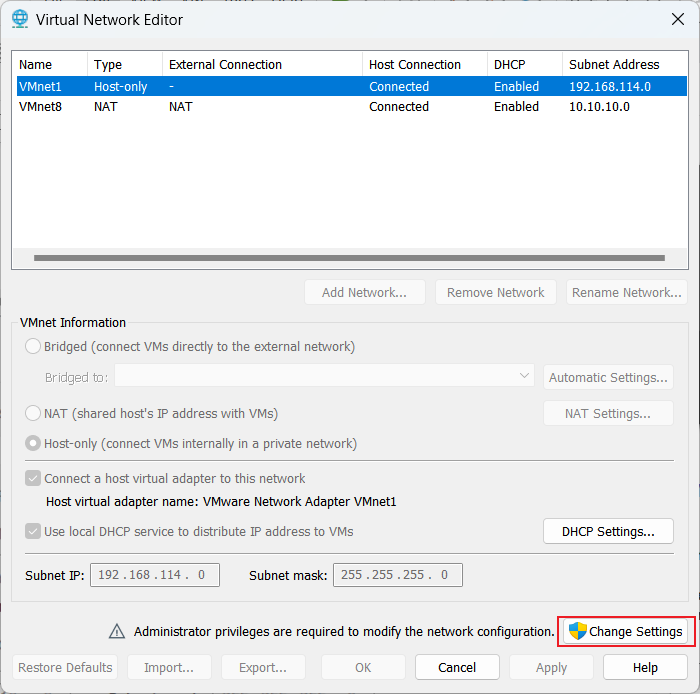This screenshot has width=700, height=694.
Task: Click Restore Defaults button
Action: pyautogui.click(x=65, y=667)
